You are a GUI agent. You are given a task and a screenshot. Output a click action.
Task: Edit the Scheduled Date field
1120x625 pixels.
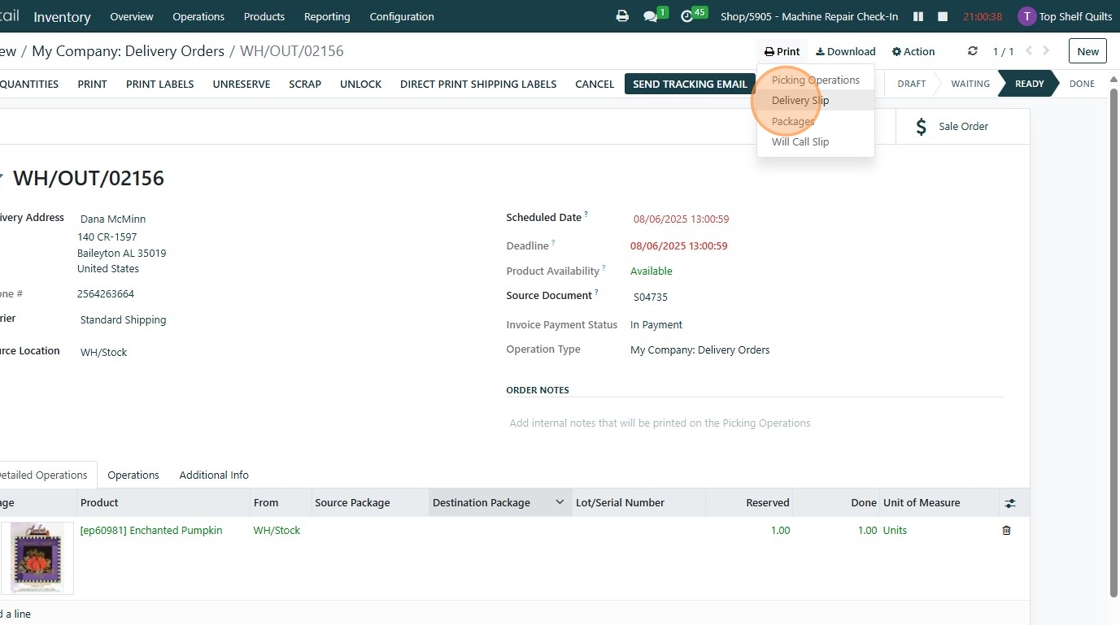[681, 219]
